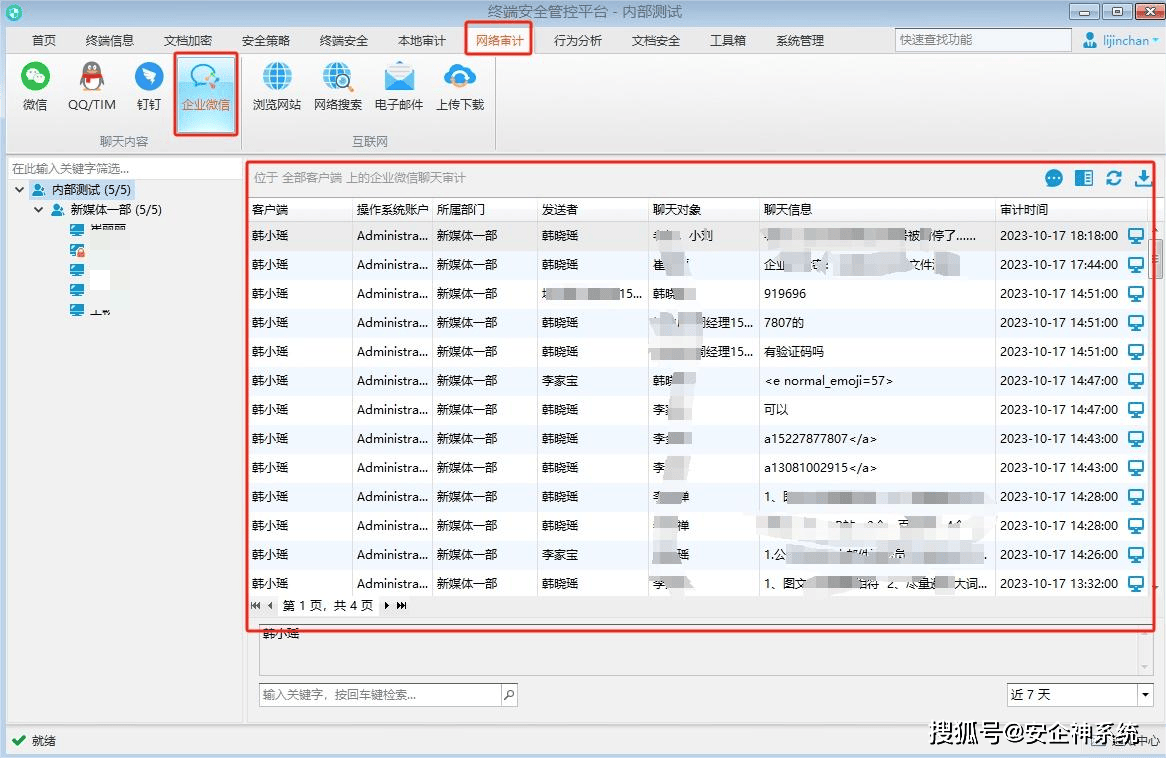This screenshot has height=758, width=1166.
Task: Select the 内部测试 (5/5) tree item
Action: 82,190
